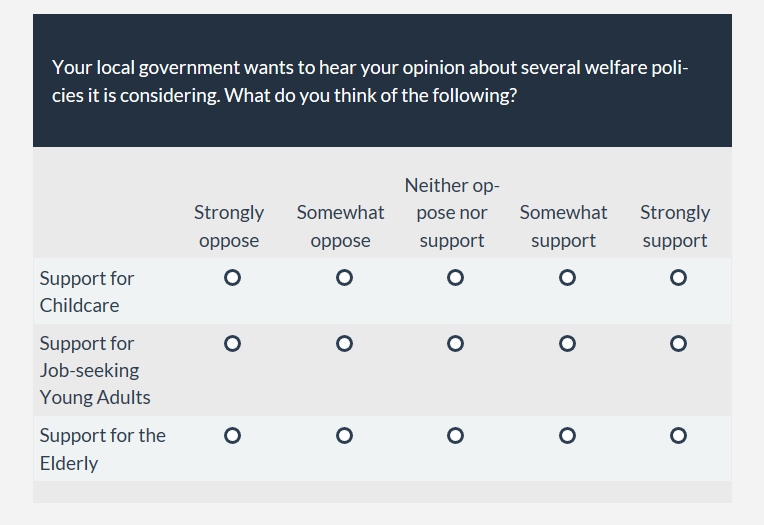Mark Strongly support for the Elderly
The height and width of the screenshot is (525, 764).
[x=678, y=436]
